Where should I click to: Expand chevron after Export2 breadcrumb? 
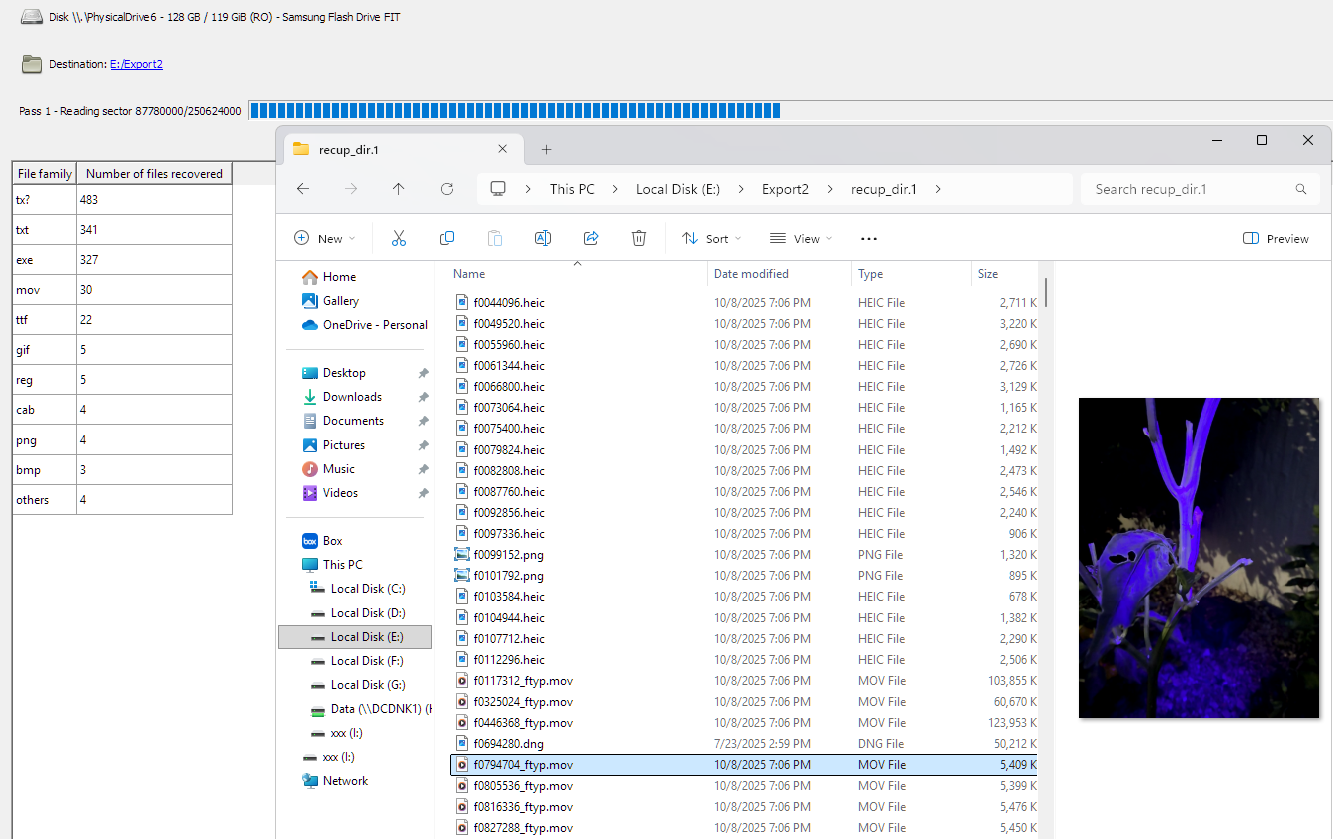(829, 189)
